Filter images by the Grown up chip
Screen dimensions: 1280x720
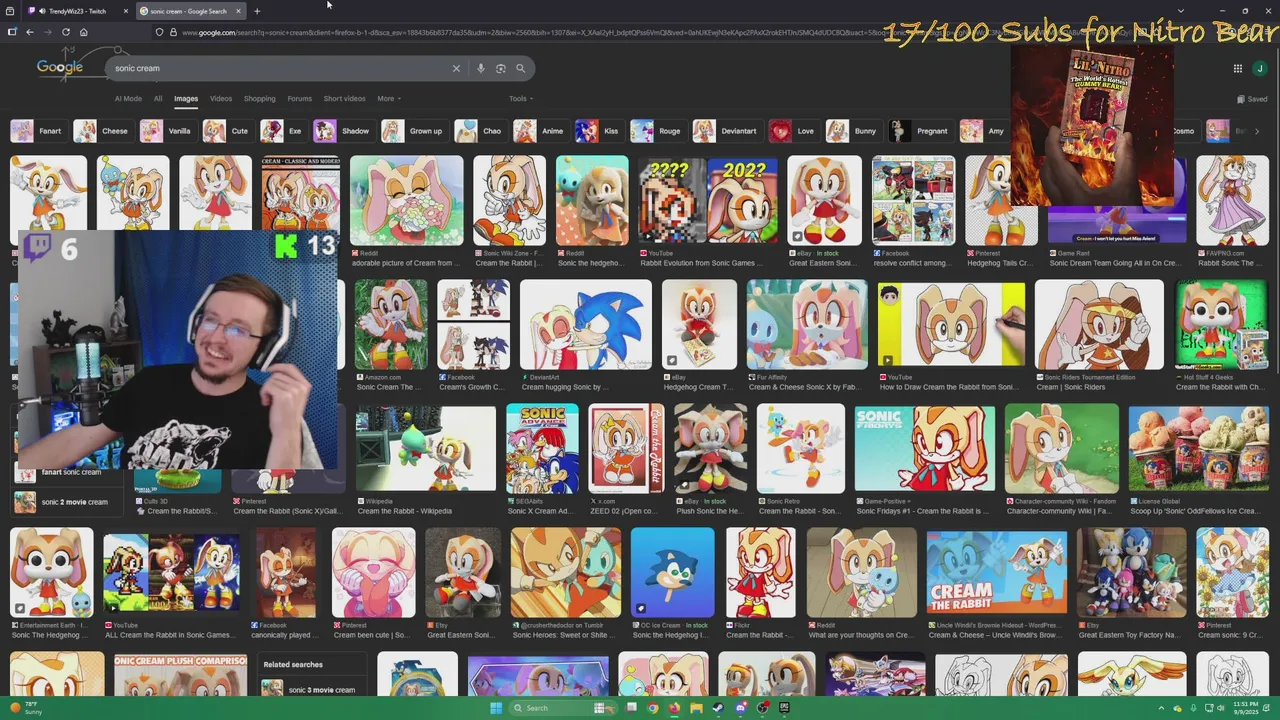click(413, 131)
